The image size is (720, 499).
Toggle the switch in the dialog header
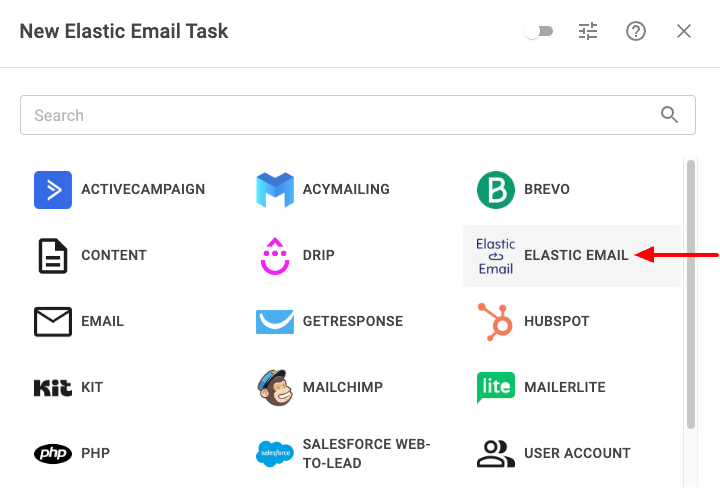(538, 31)
